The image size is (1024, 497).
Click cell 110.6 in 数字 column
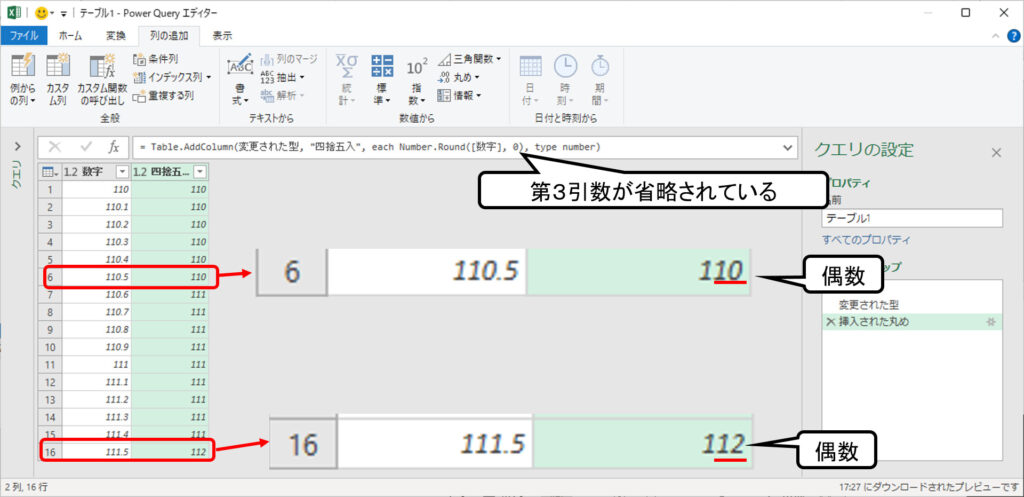[97, 295]
